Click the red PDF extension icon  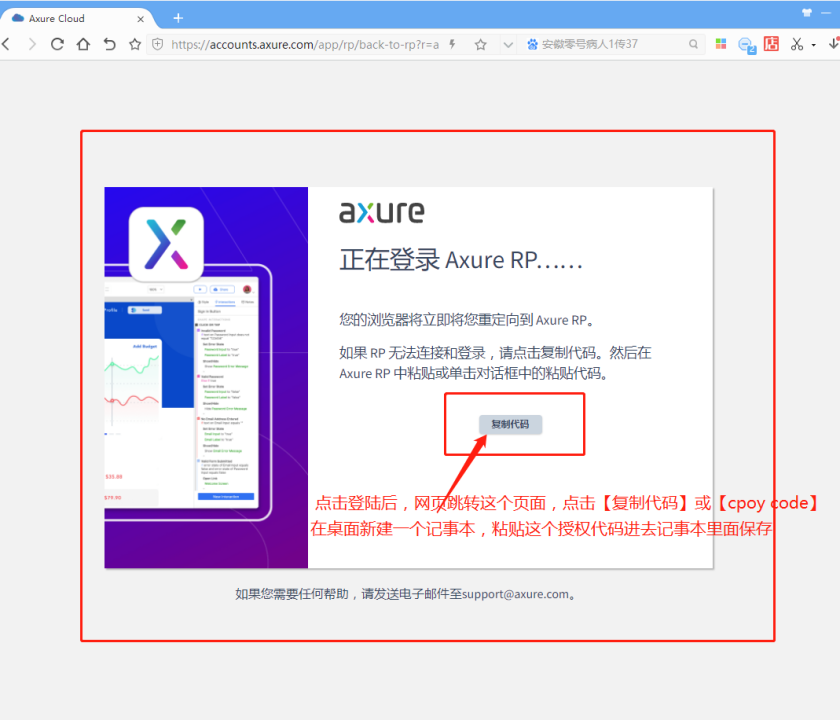click(x=771, y=44)
